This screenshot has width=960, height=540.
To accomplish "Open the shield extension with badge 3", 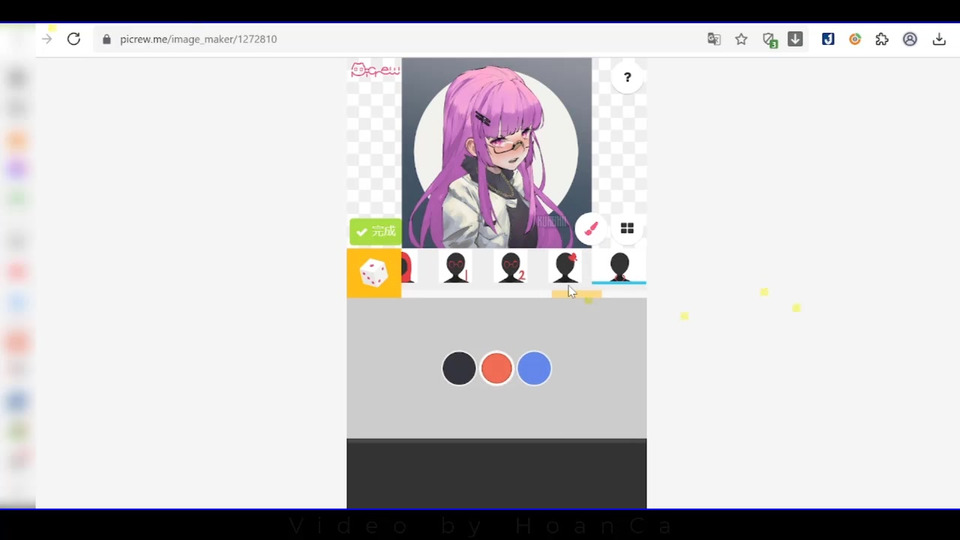I will [x=770, y=40].
